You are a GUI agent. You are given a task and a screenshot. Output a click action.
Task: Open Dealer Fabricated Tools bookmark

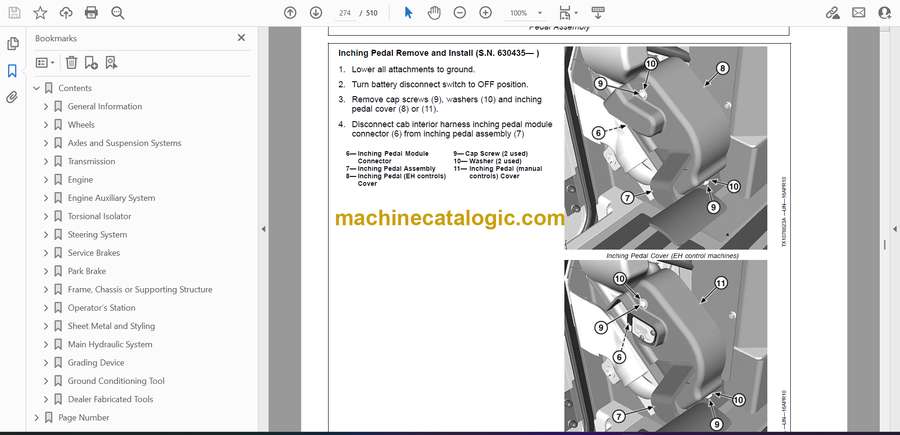point(110,399)
